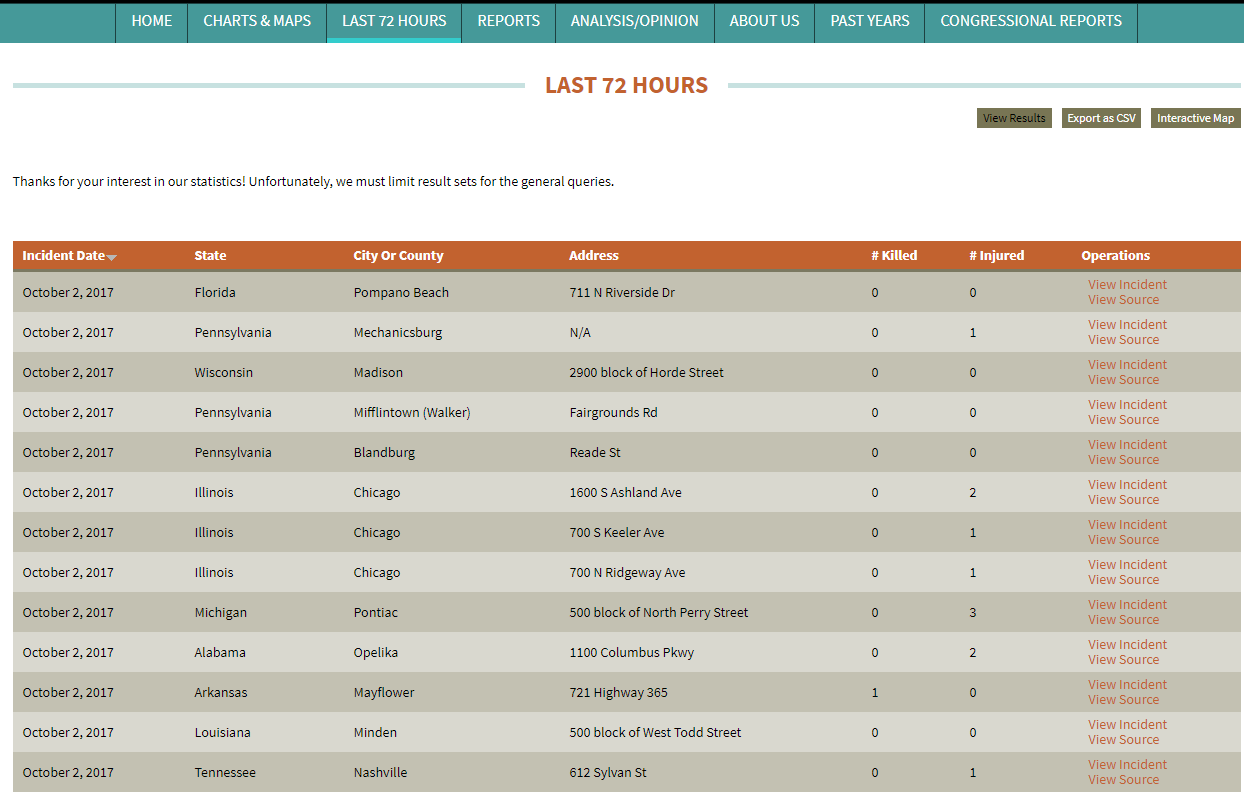This screenshot has height=792, width=1244.
Task: Export the results as CSV
Action: [x=1101, y=118]
